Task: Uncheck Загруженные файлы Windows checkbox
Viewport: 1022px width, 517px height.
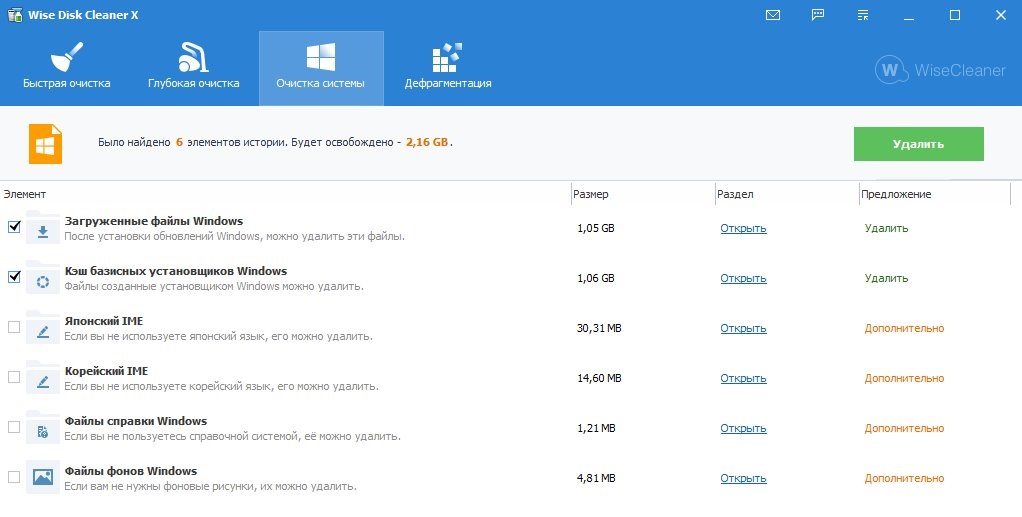Action: click(14, 227)
